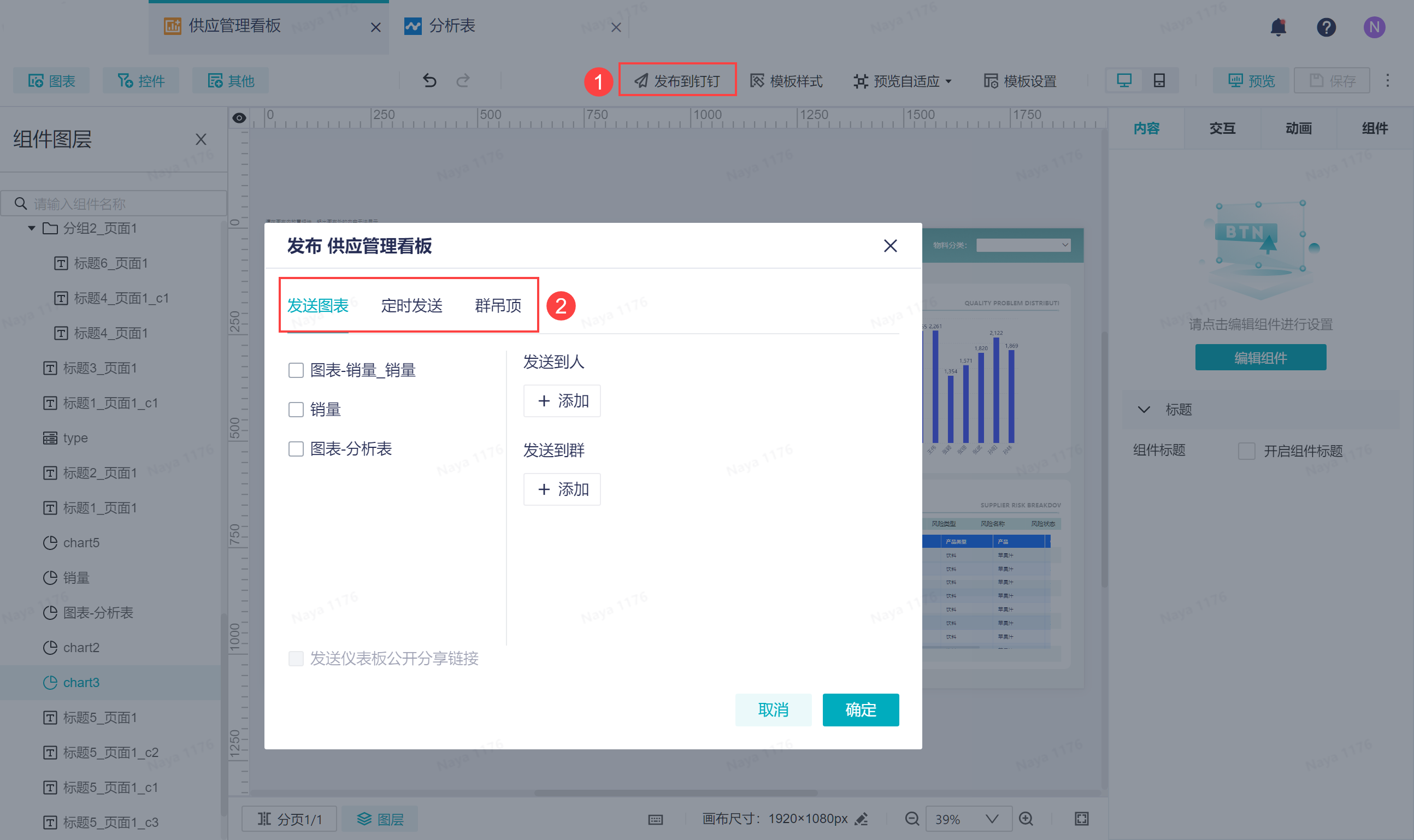Click the 分页1/1 pager button

[290, 819]
